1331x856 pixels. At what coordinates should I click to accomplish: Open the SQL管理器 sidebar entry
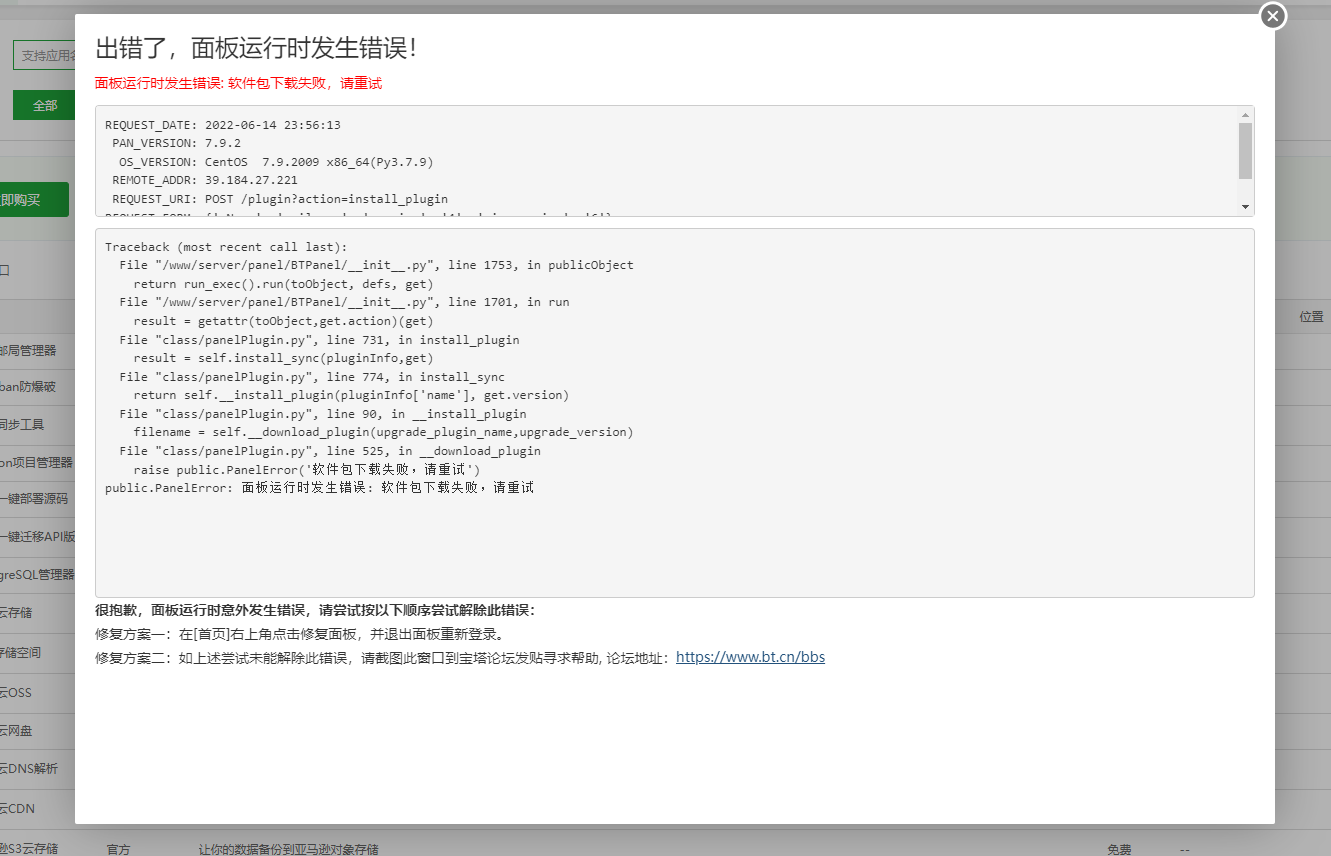[36, 574]
